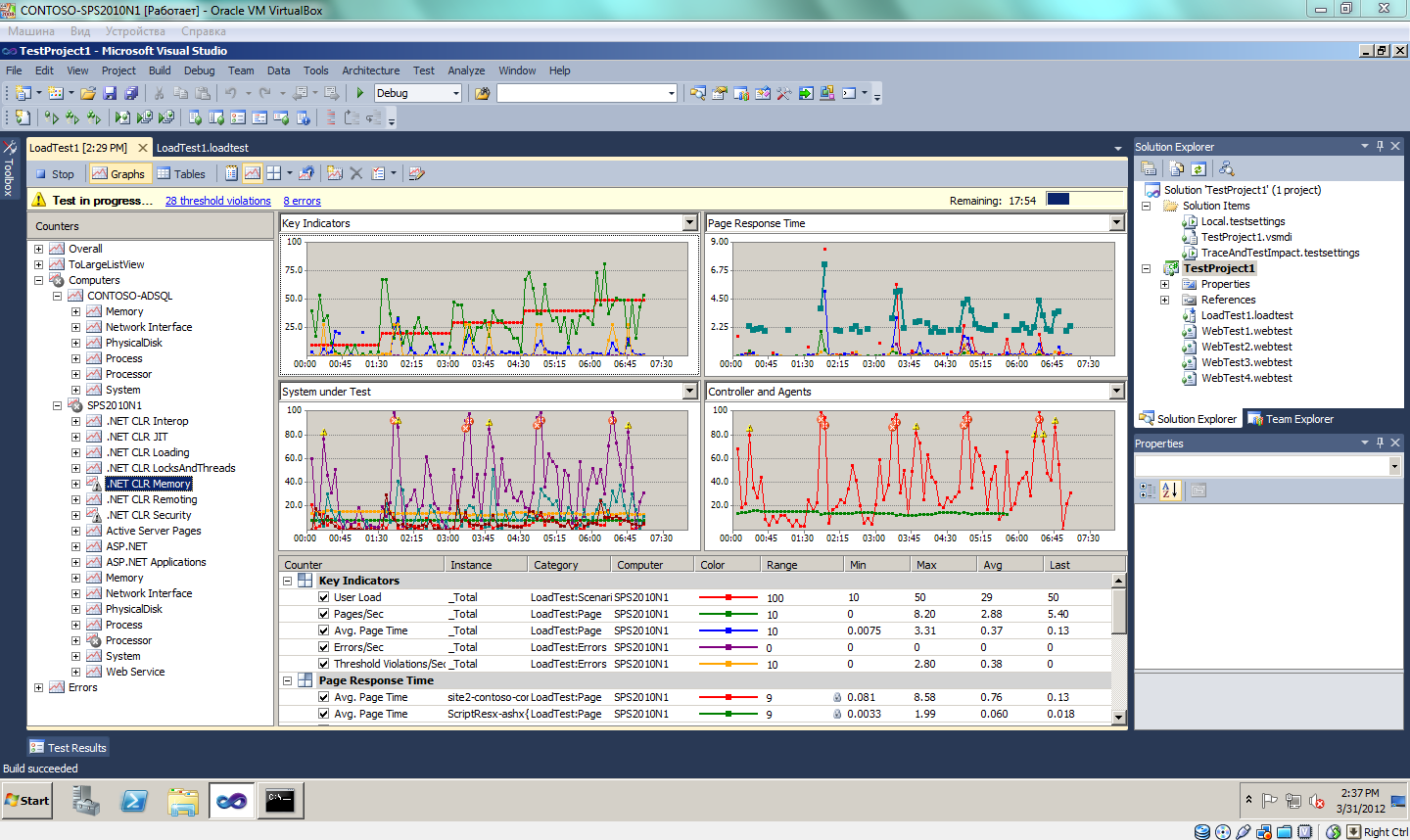Open PowerShell from the taskbar

pyautogui.click(x=134, y=801)
